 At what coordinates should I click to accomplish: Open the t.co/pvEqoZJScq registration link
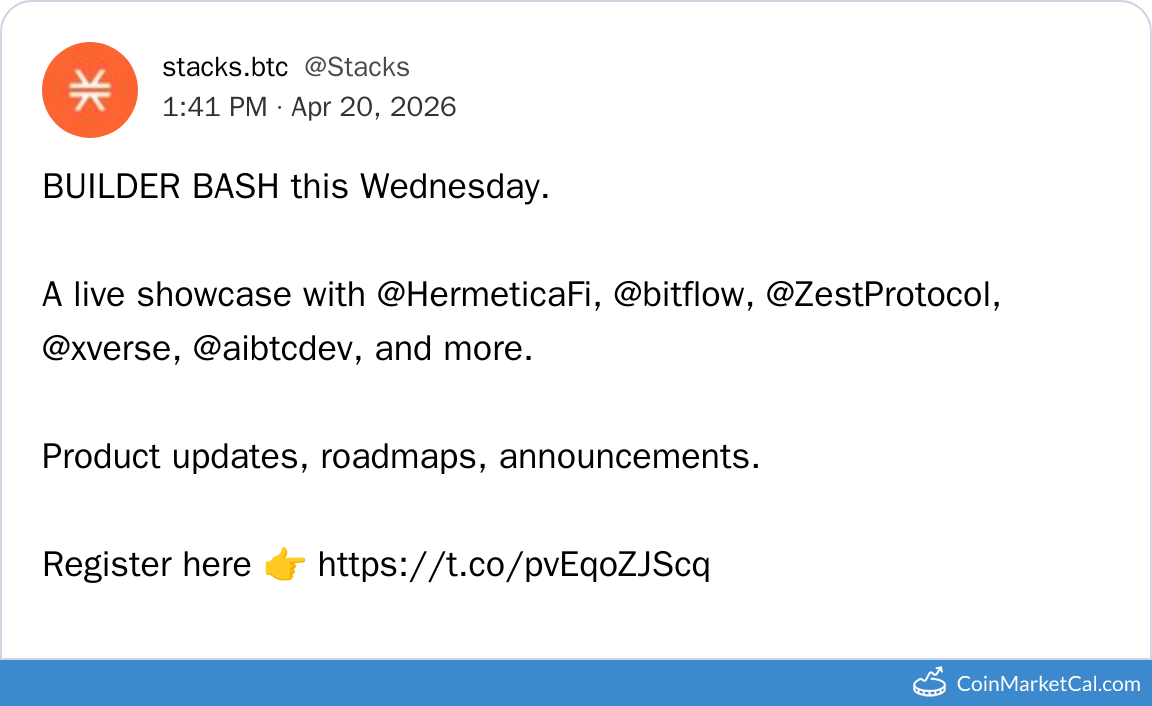(x=514, y=565)
